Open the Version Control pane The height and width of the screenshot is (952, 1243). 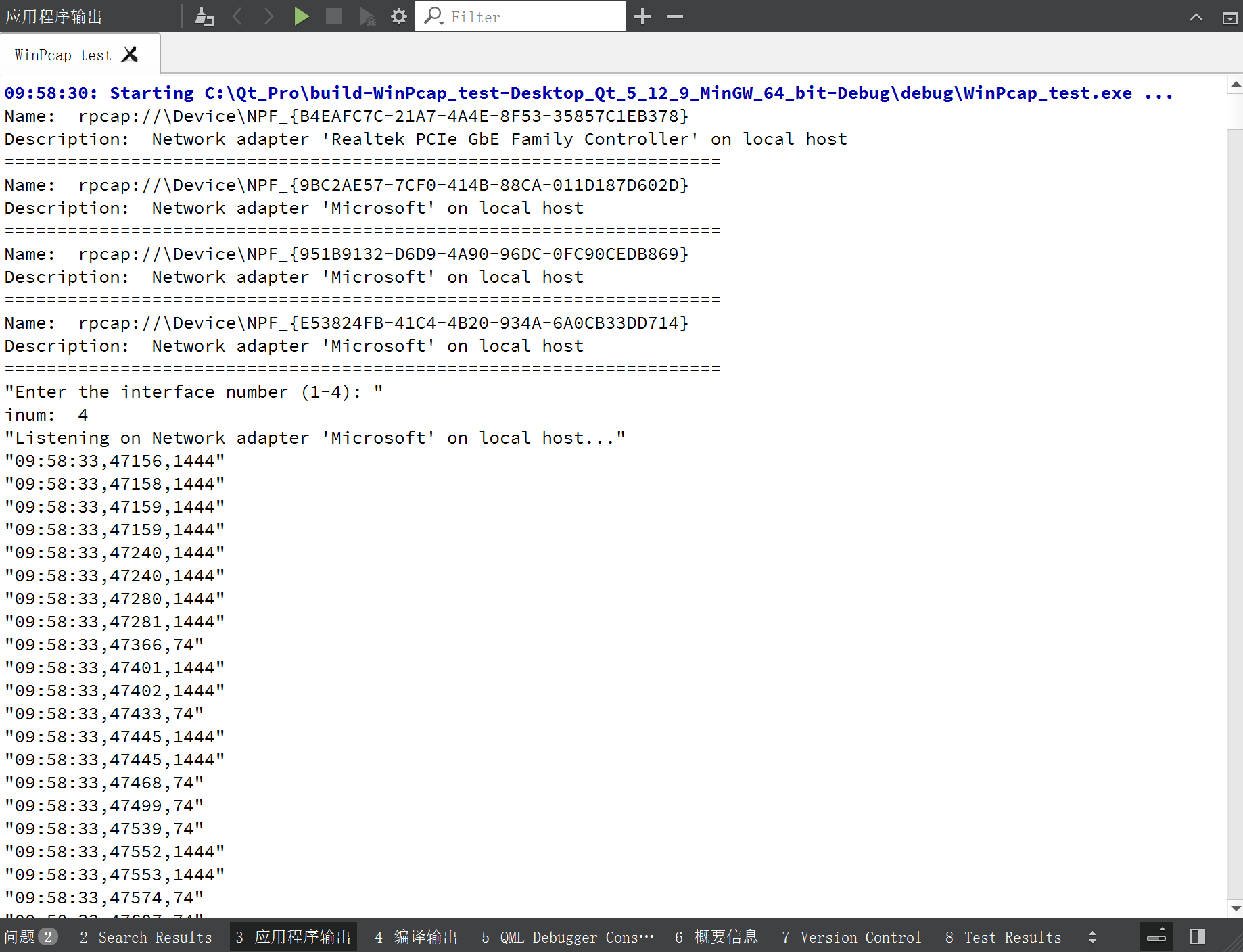(x=851, y=936)
